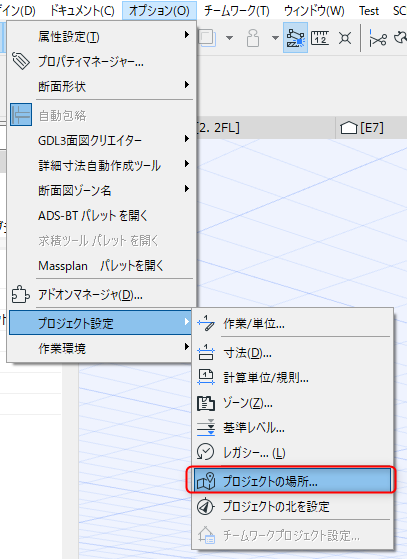Toggle the 自動包絡 auto-intersection icon
The image size is (407, 559).
[21, 114]
